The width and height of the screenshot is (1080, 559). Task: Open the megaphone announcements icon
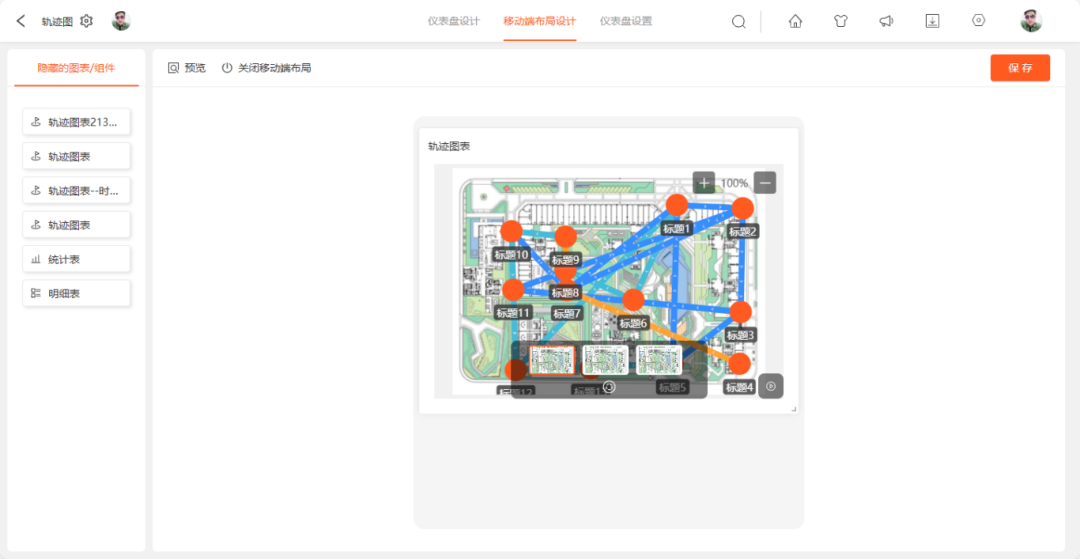(x=886, y=21)
